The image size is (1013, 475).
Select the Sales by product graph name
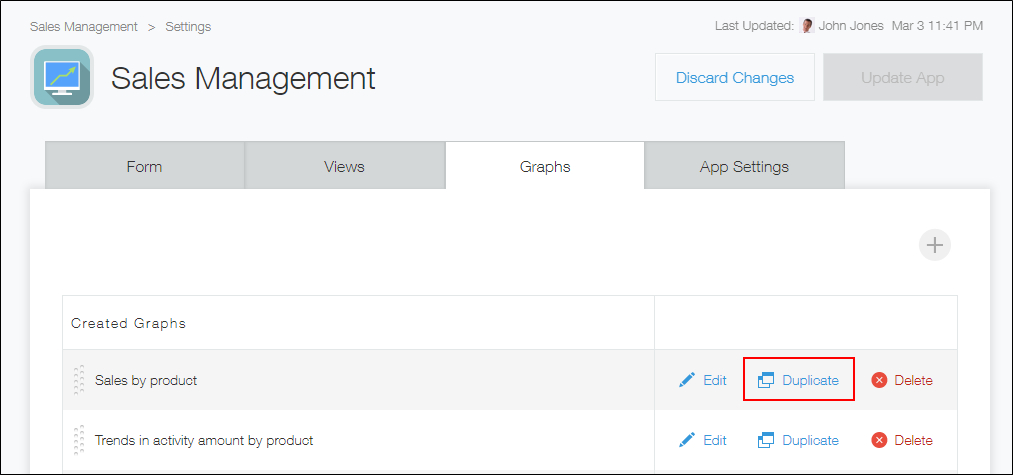tap(146, 380)
